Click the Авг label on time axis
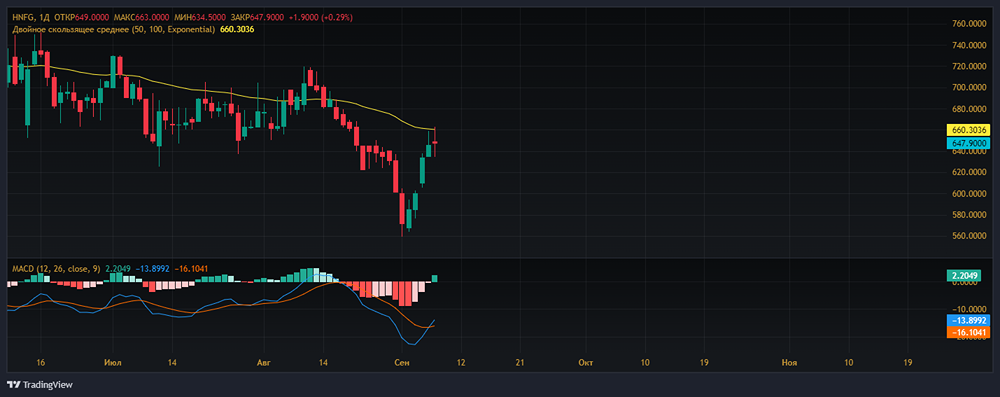Viewport: 1000px width, 397px height. pyautogui.click(x=263, y=362)
